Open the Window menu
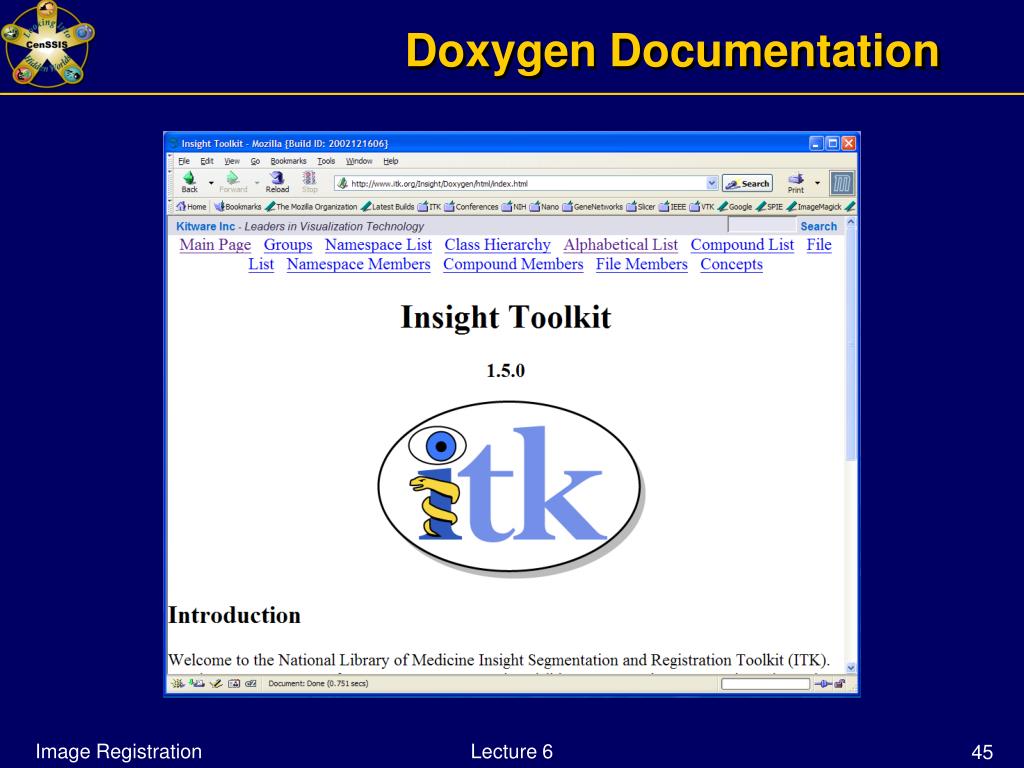Viewport: 1024px width, 768px height. (x=359, y=161)
